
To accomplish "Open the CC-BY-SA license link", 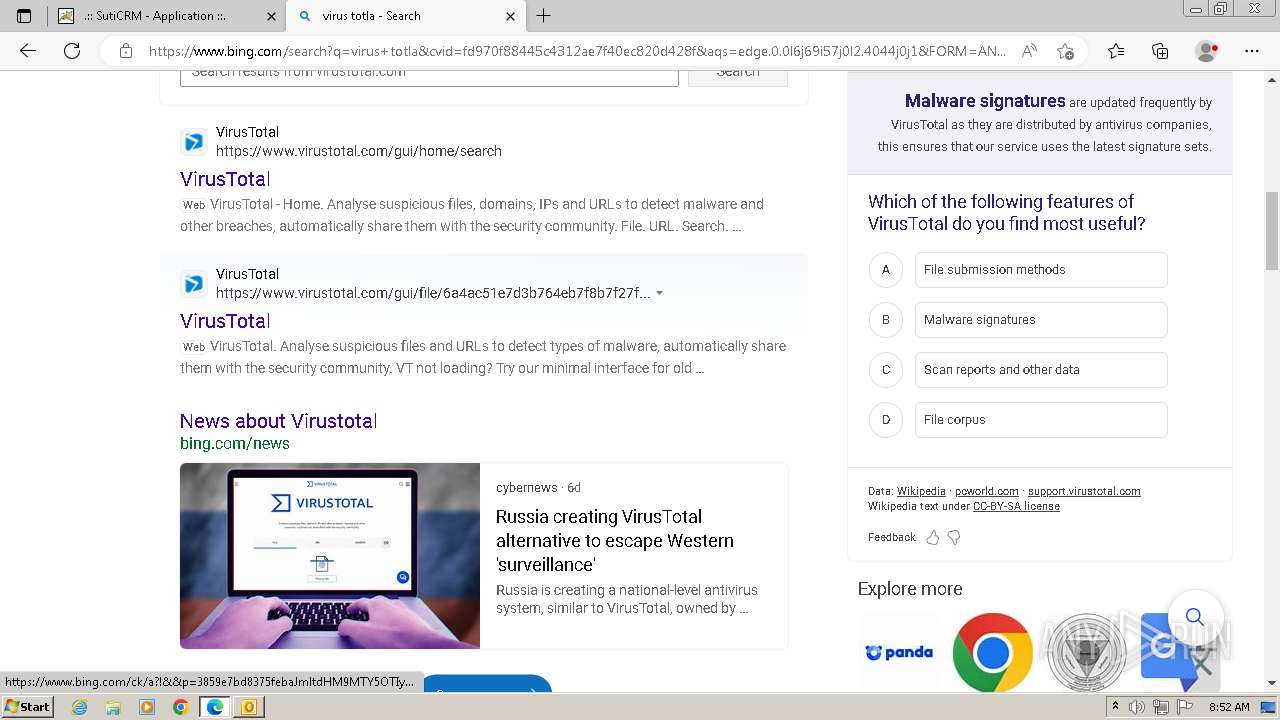I will click(1016, 506).
